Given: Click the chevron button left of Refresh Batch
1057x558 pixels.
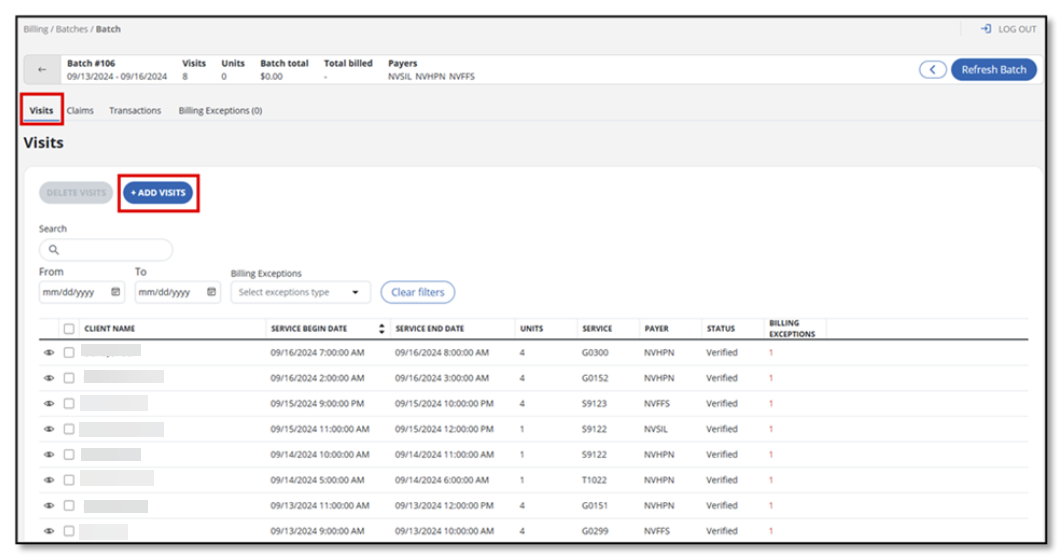Looking at the screenshot, I should click(932, 70).
